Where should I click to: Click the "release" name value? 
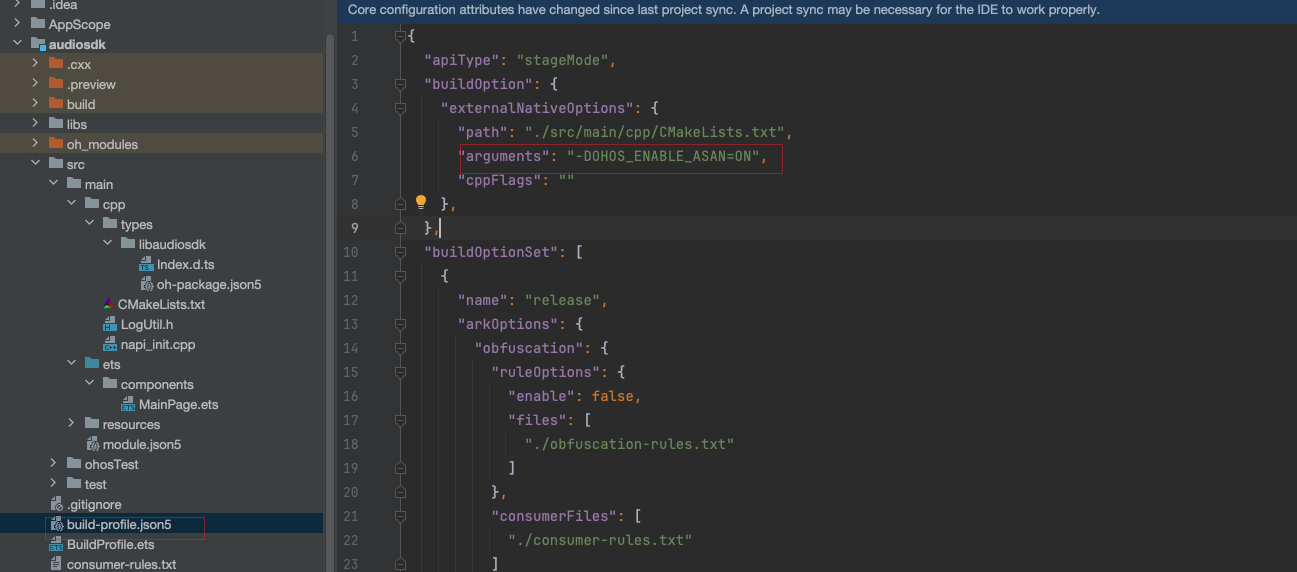562,300
